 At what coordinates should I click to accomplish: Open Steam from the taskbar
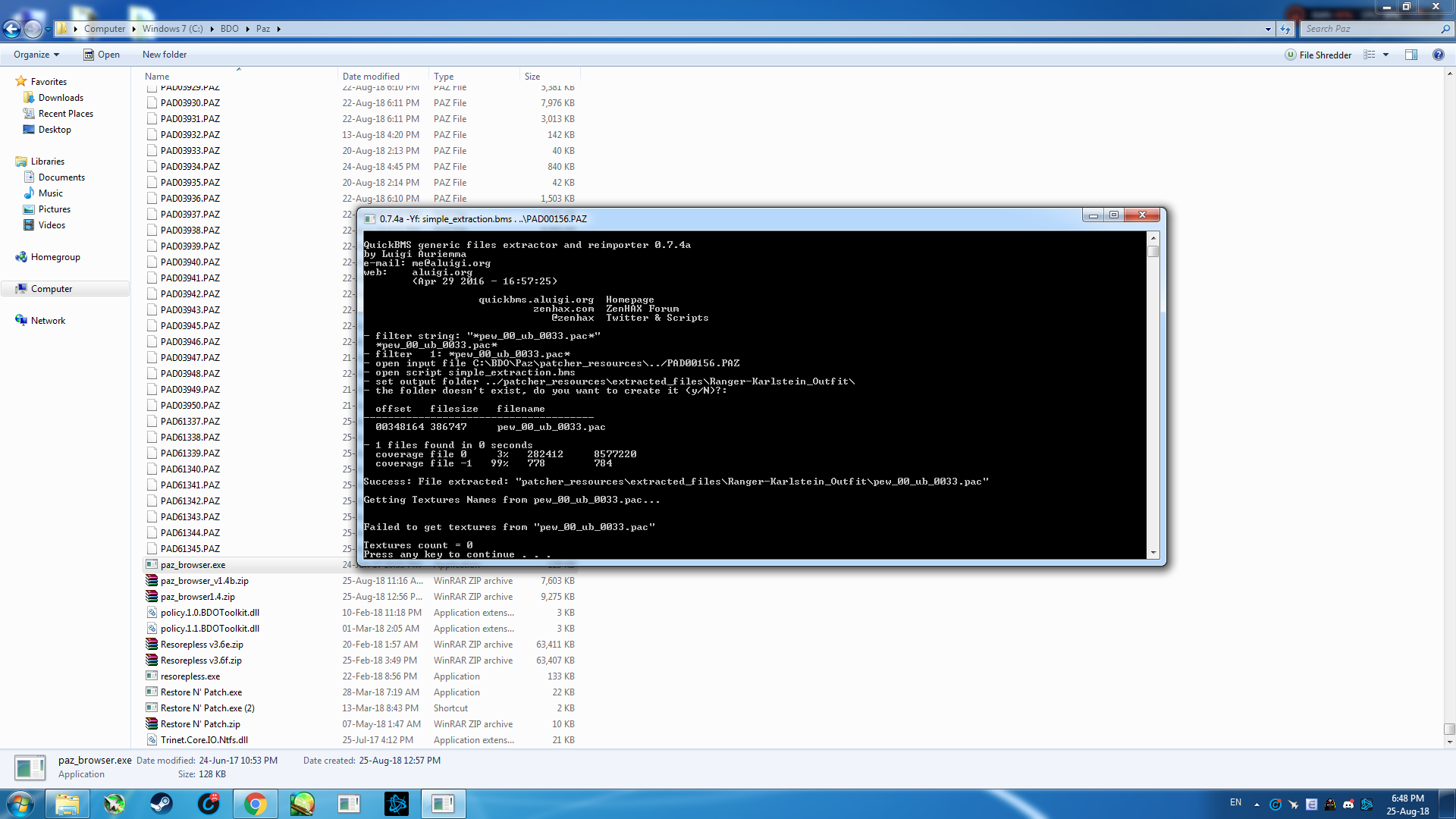[162, 804]
